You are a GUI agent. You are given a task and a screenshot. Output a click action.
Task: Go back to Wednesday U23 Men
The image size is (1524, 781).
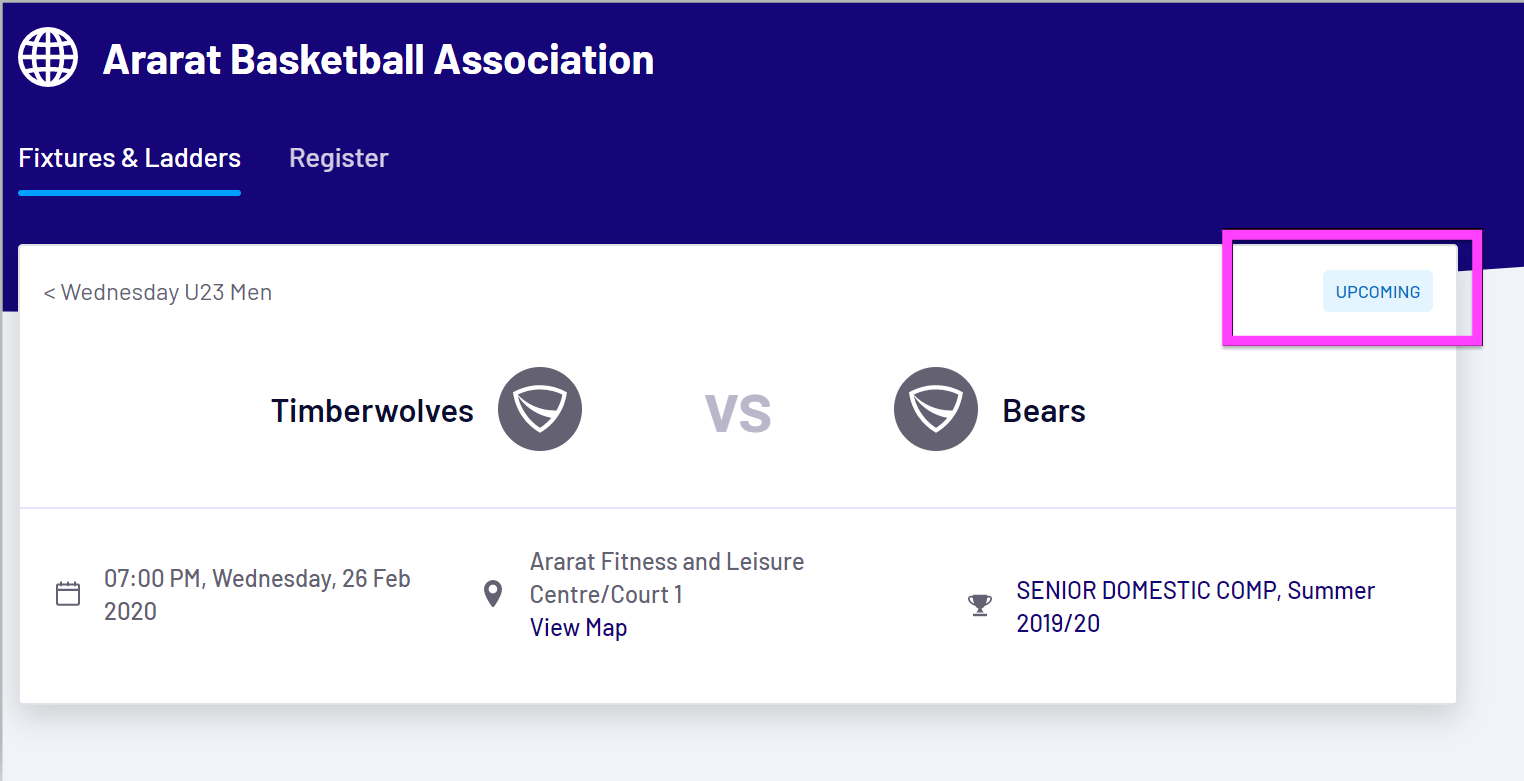tap(166, 293)
